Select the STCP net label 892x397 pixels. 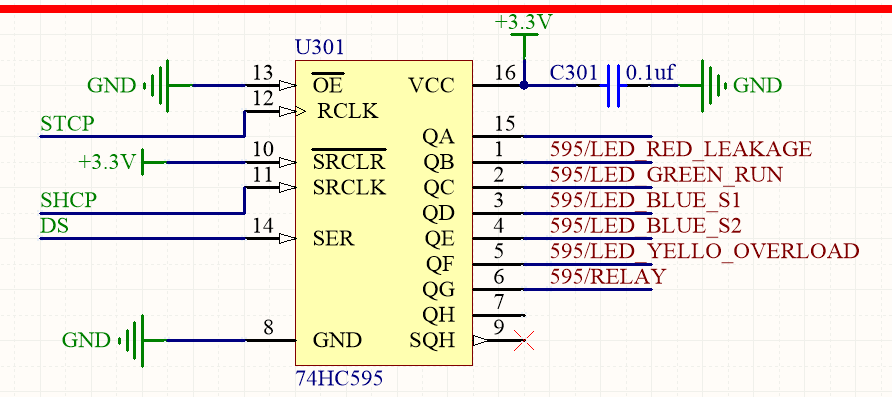(x=67, y=123)
